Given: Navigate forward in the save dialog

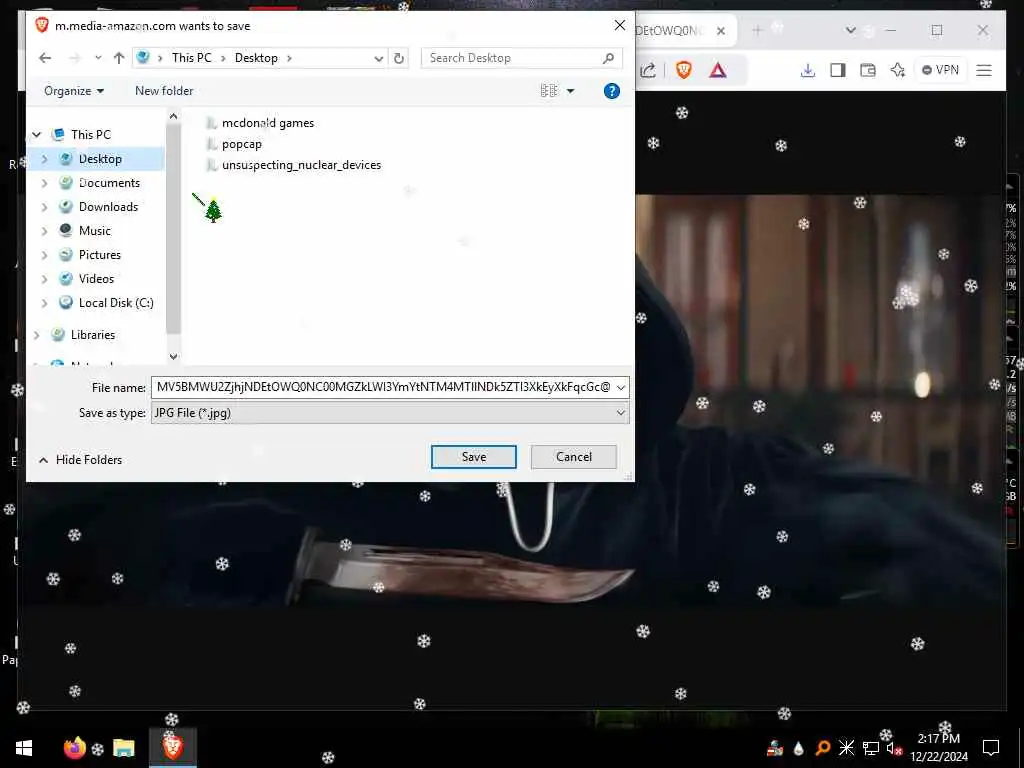Looking at the screenshot, I should (x=74, y=58).
